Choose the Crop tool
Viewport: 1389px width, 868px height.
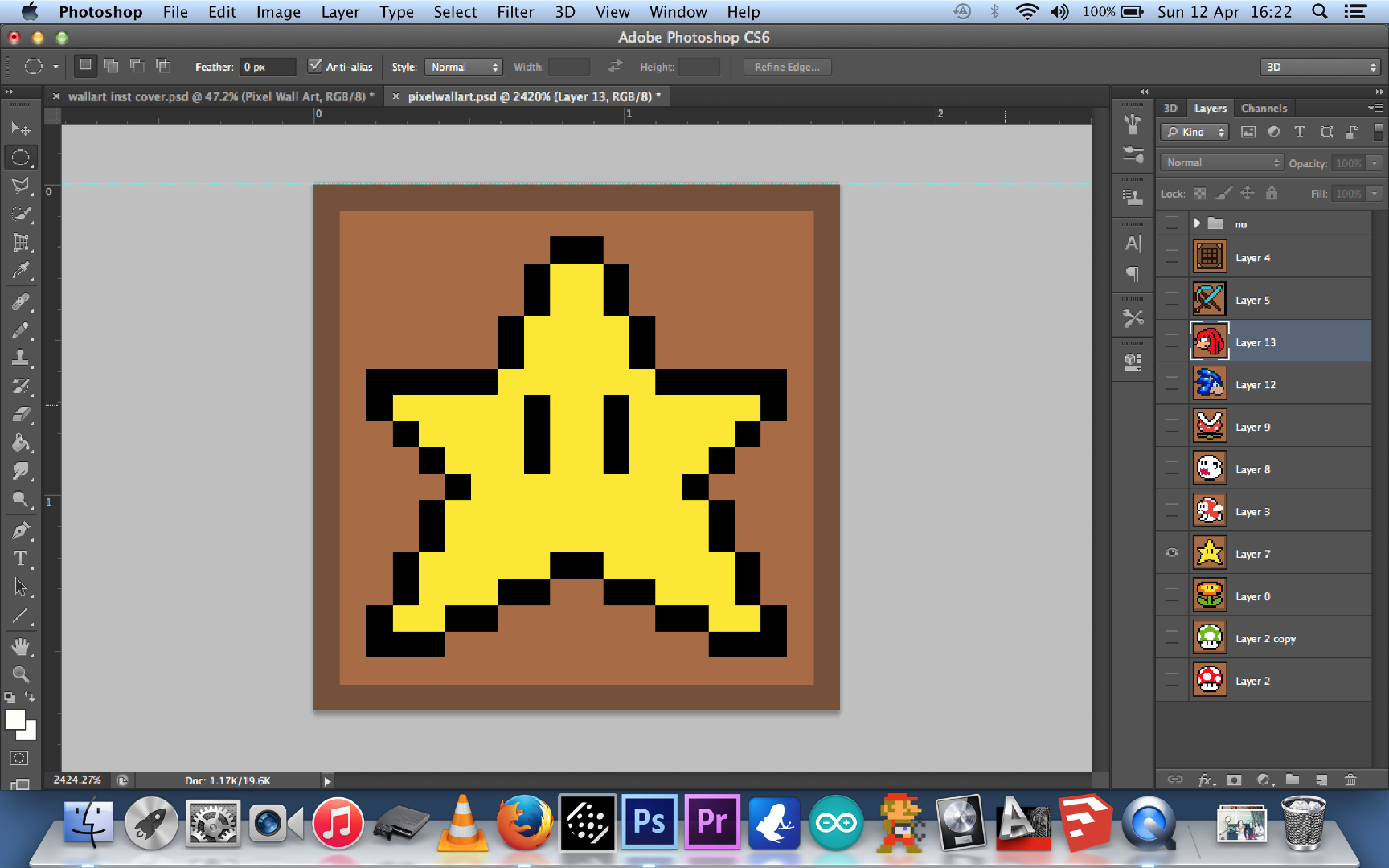21,243
